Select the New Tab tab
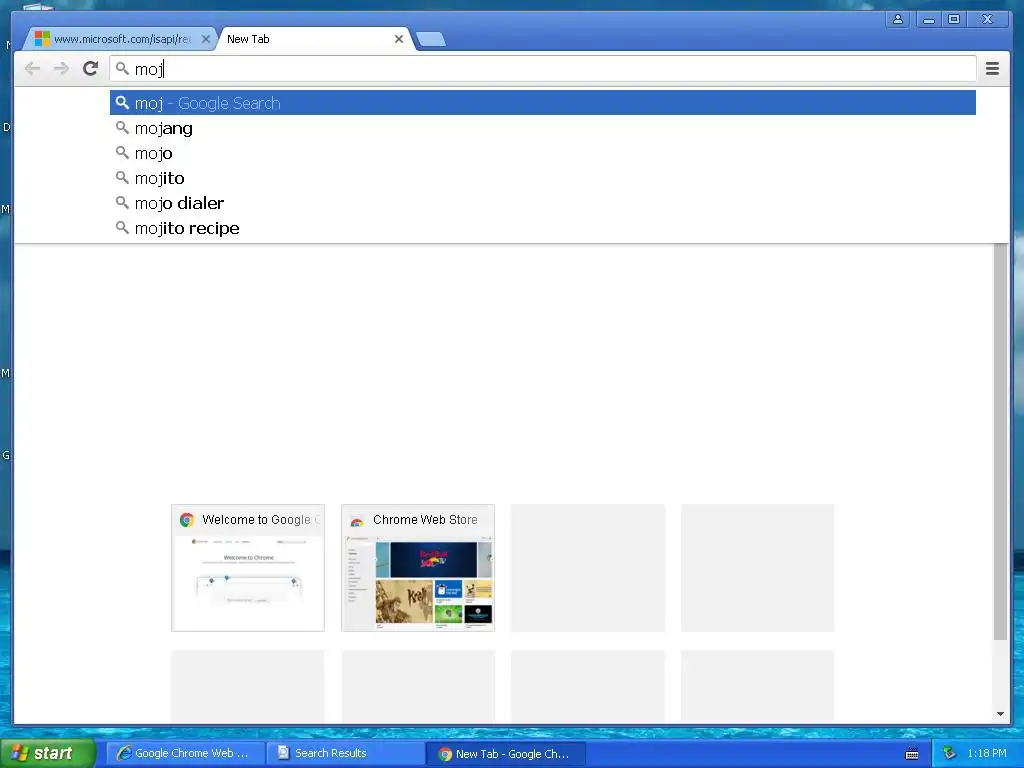This screenshot has height=768, width=1024. pos(315,39)
